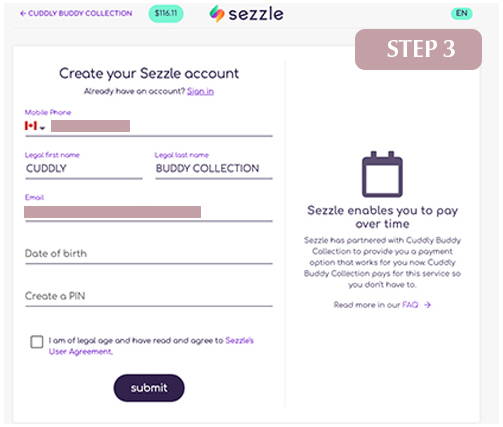
Task: Open Sezzle's User Agreement link
Action: [151, 346]
